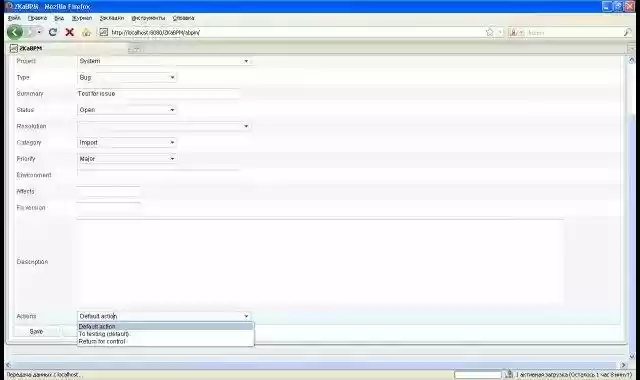This screenshot has height=380, width=640.
Task: Open the Инструменты menu
Action: click(x=148, y=18)
